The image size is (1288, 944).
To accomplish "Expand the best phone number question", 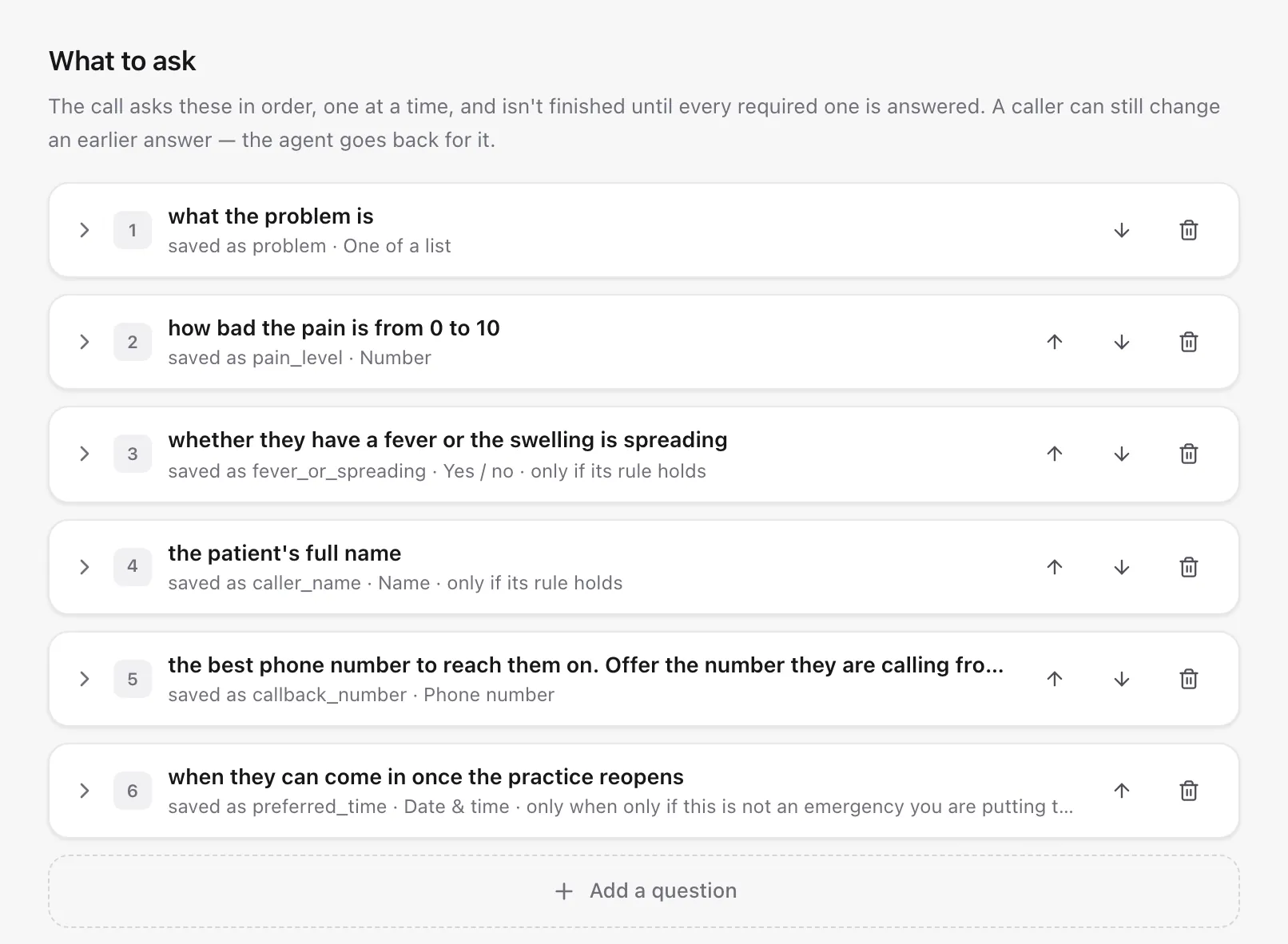I will click(x=85, y=679).
